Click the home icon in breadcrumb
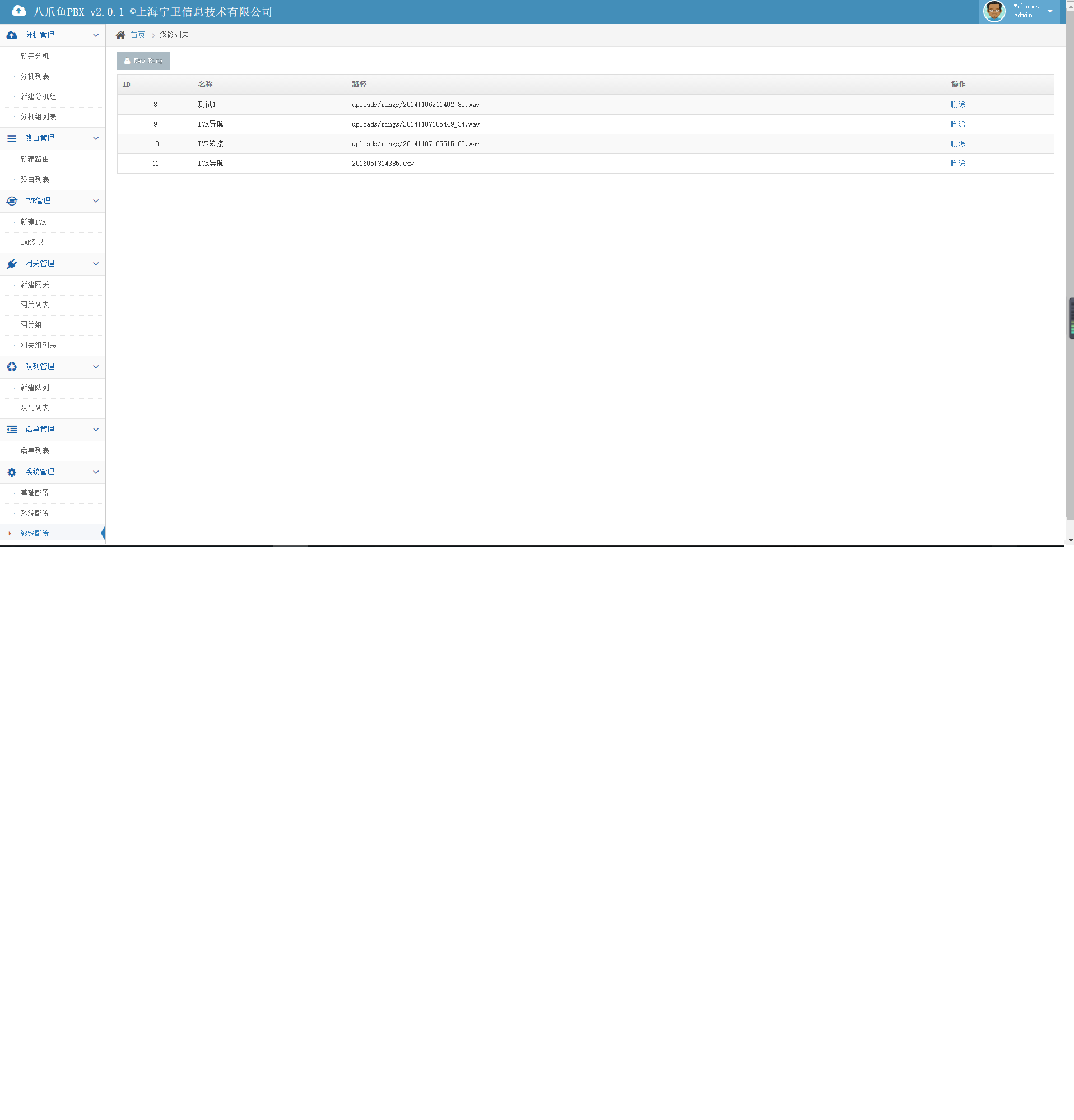 pos(120,35)
